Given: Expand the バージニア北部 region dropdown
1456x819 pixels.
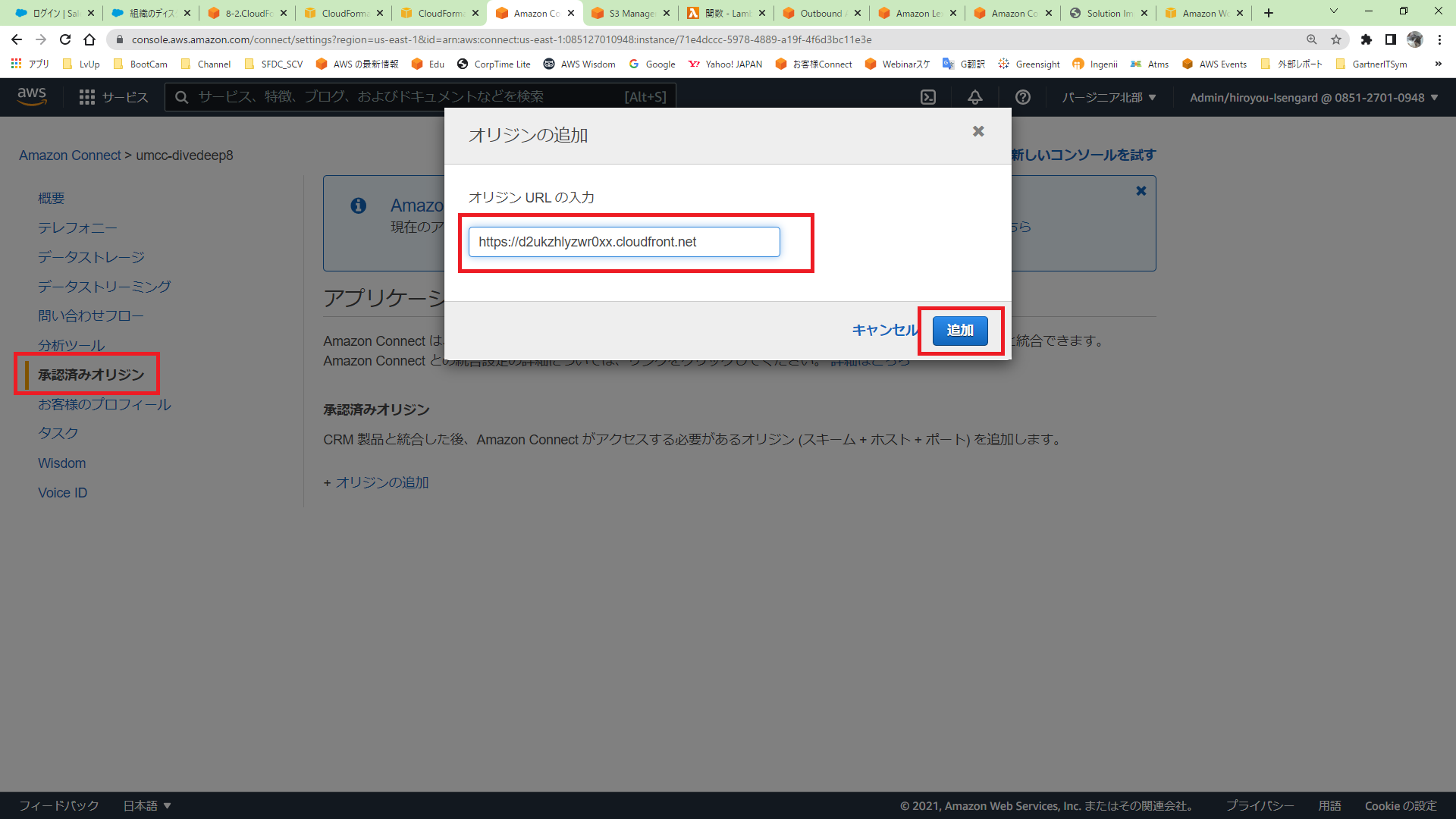Looking at the screenshot, I should pos(1109,97).
